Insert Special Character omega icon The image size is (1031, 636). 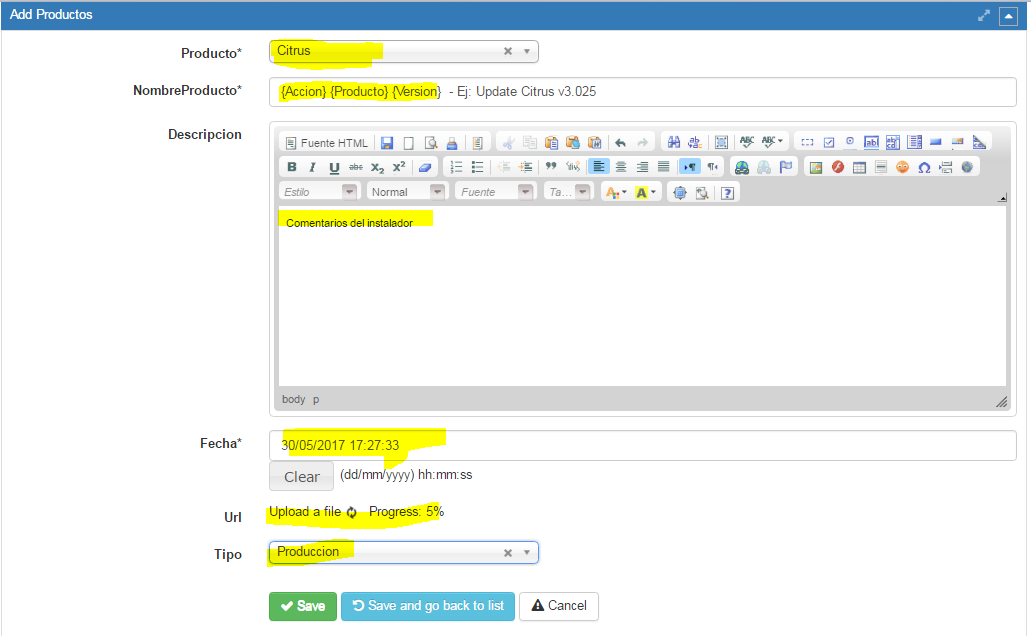[924, 167]
